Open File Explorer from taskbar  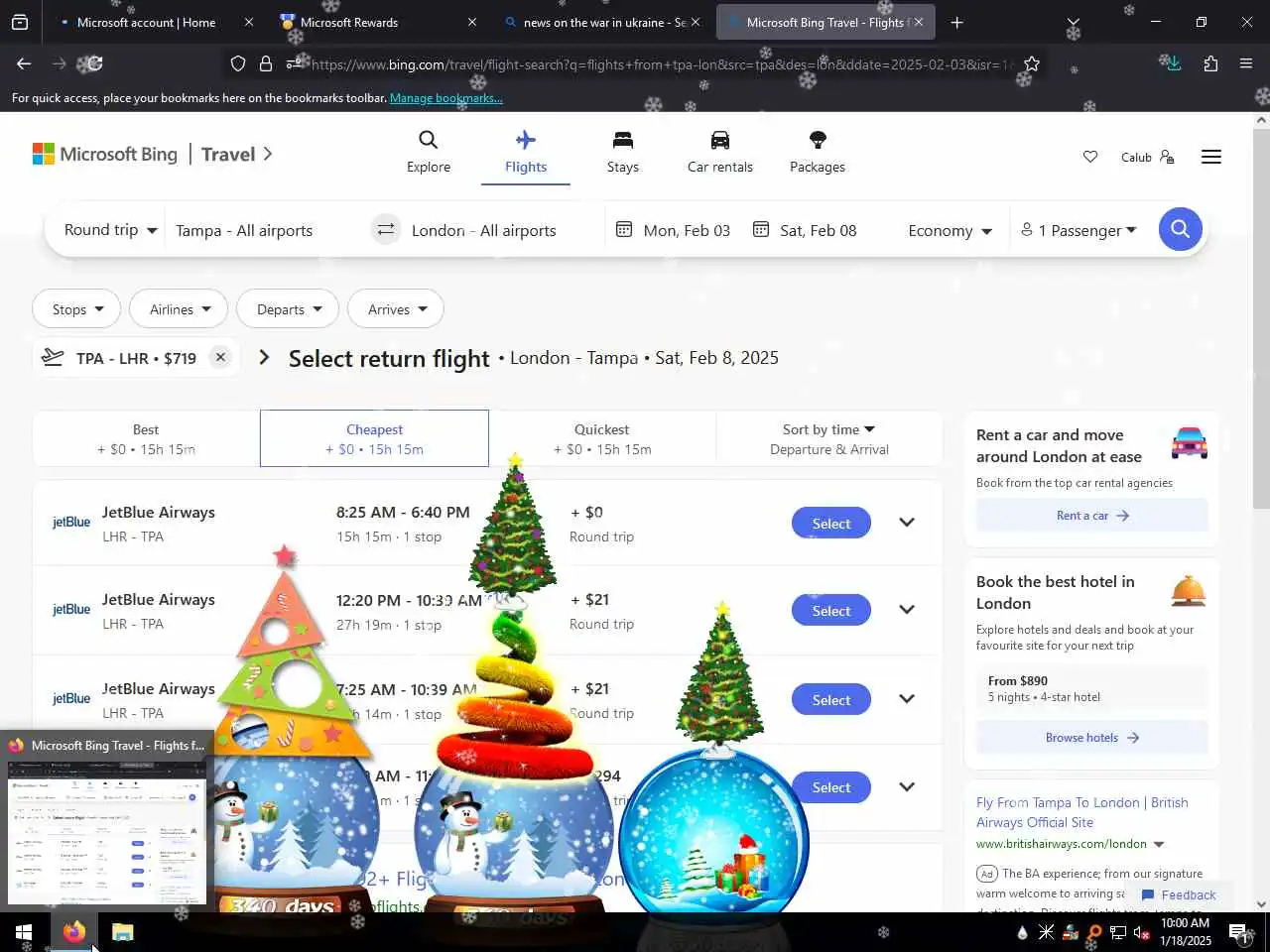point(122,932)
